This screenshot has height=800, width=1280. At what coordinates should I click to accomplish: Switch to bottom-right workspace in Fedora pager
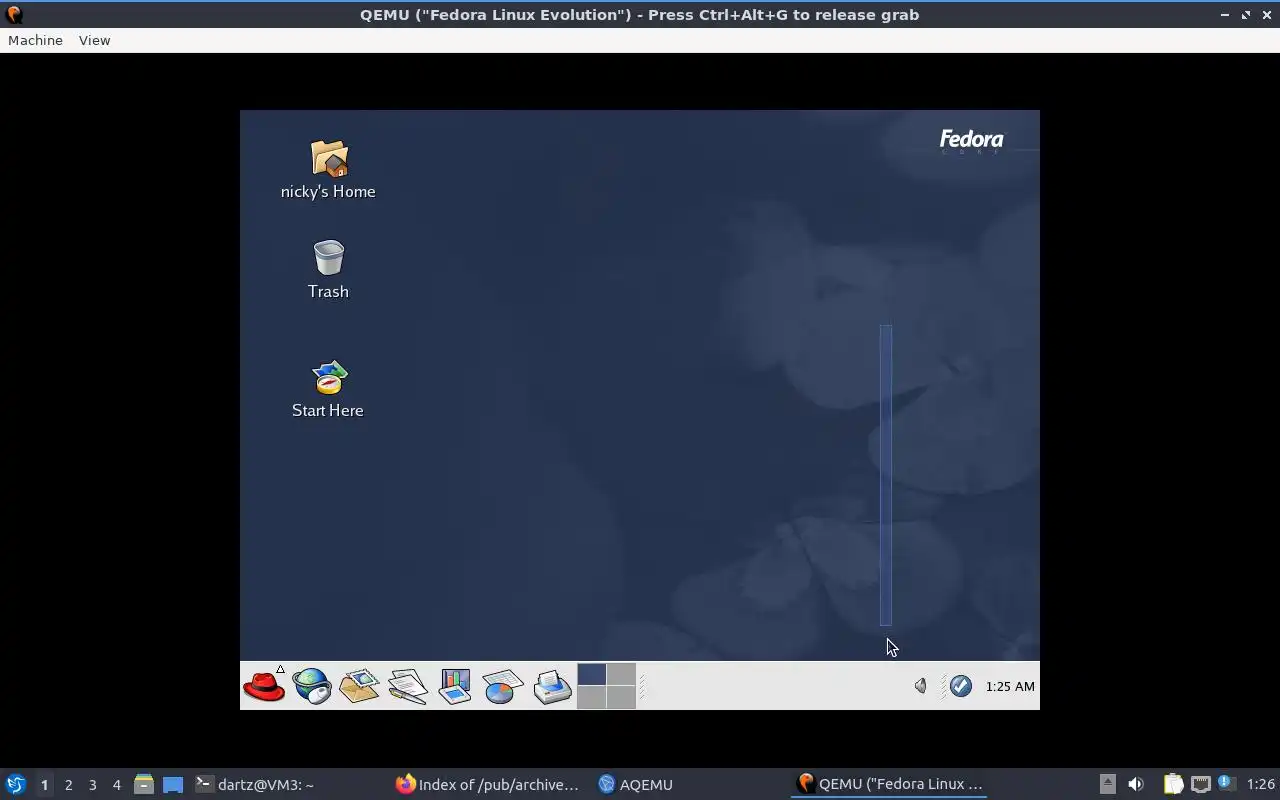[x=621, y=697]
